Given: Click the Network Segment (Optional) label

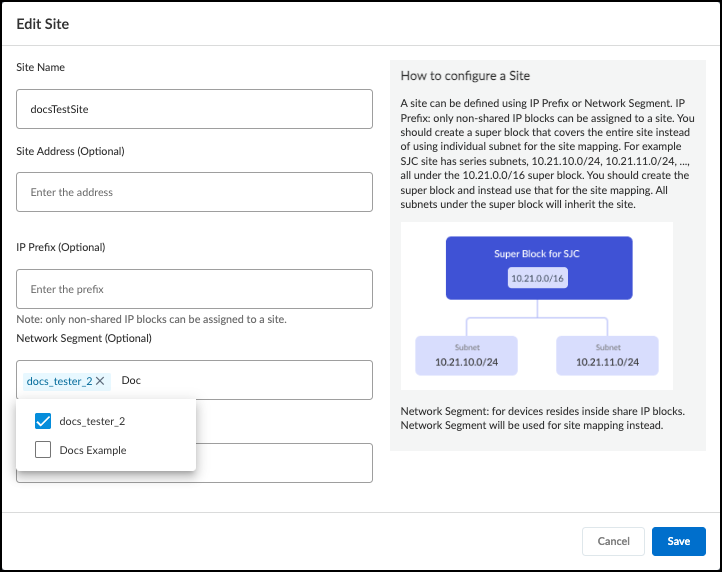Looking at the screenshot, I should [x=84, y=338].
